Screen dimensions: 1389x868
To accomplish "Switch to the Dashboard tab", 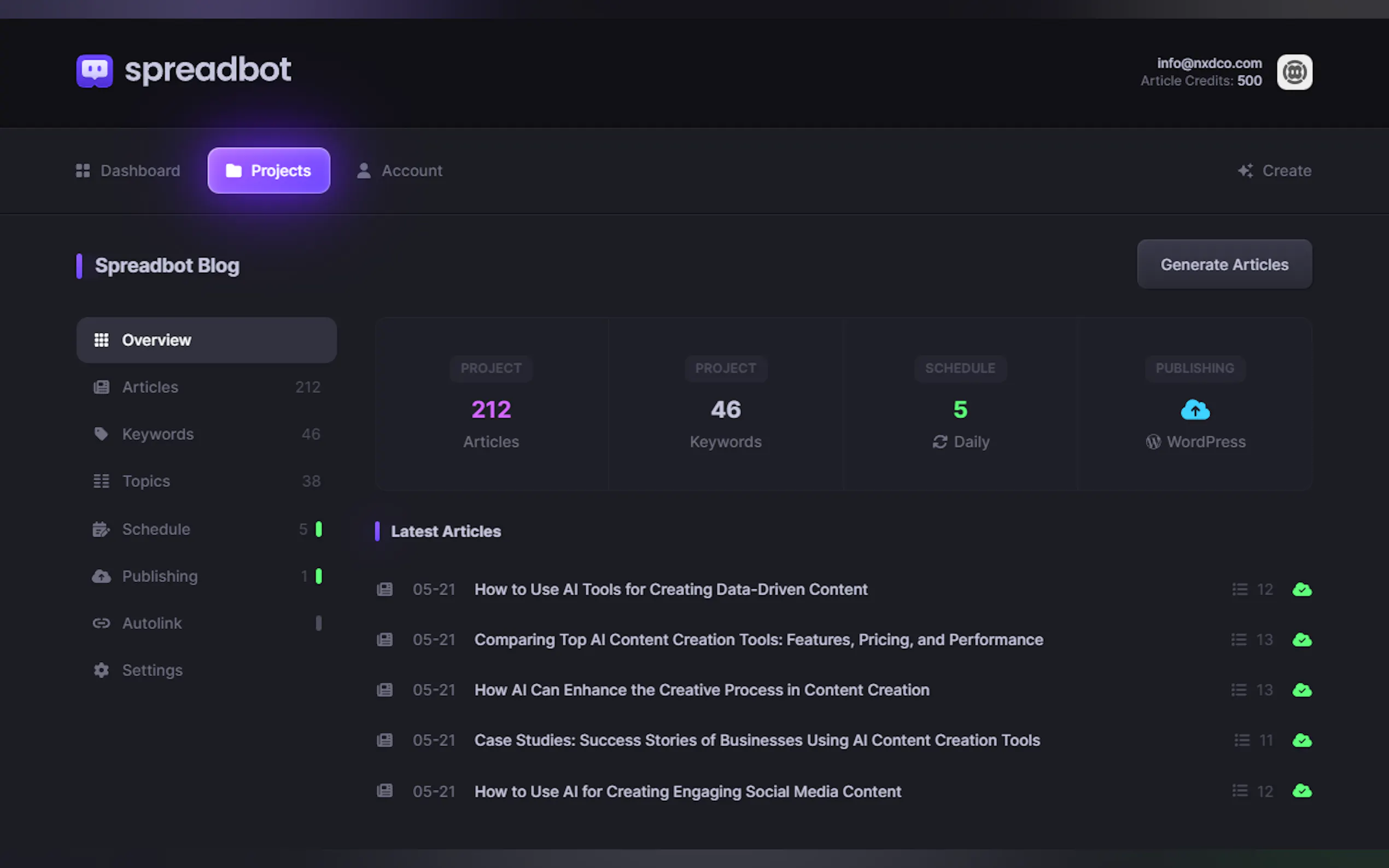I will click(128, 171).
